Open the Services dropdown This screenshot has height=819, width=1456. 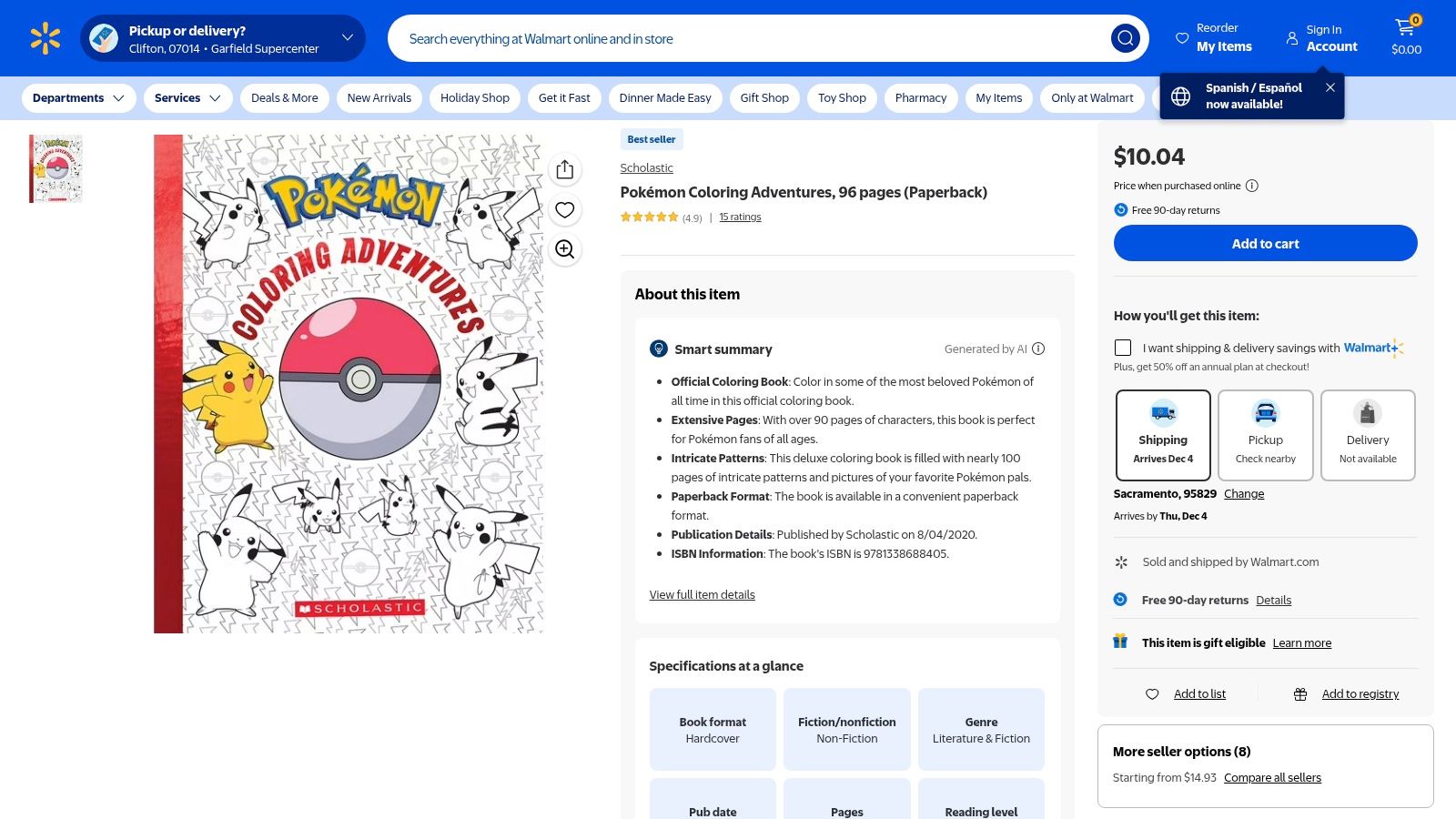click(x=187, y=97)
